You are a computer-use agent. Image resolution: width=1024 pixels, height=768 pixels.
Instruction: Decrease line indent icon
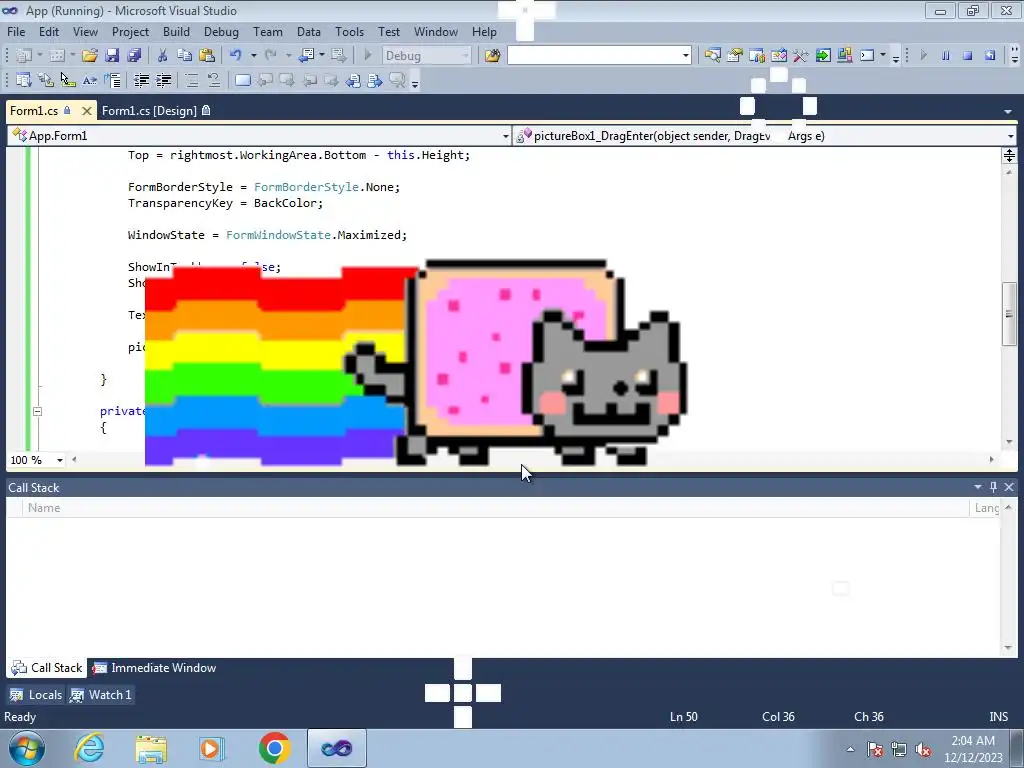(x=142, y=80)
